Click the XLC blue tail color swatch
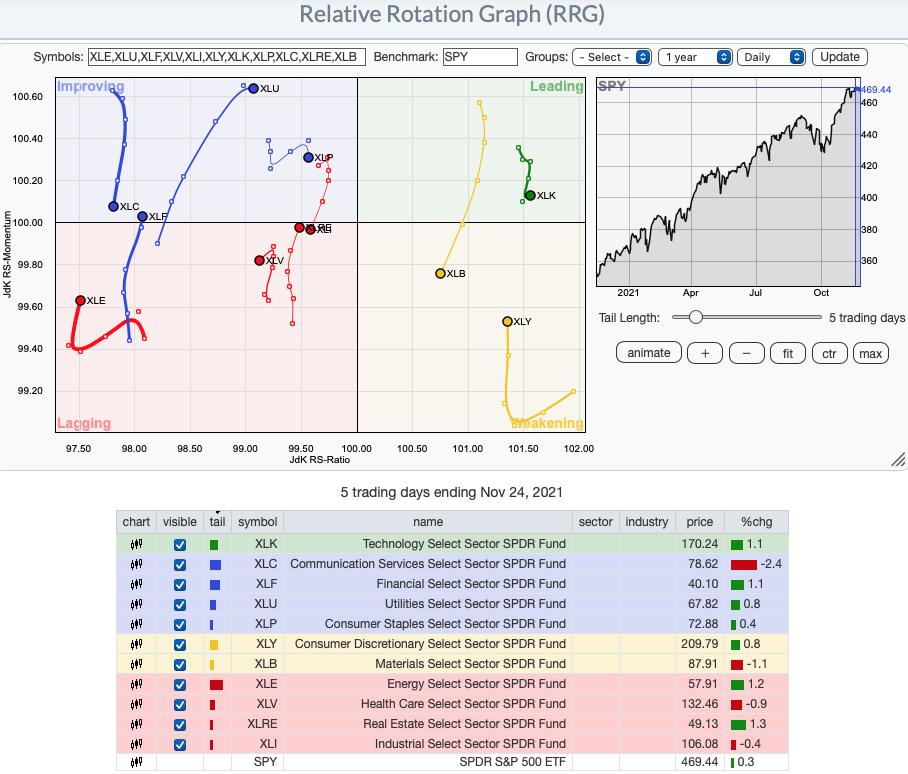908x774 pixels. [x=215, y=564]
